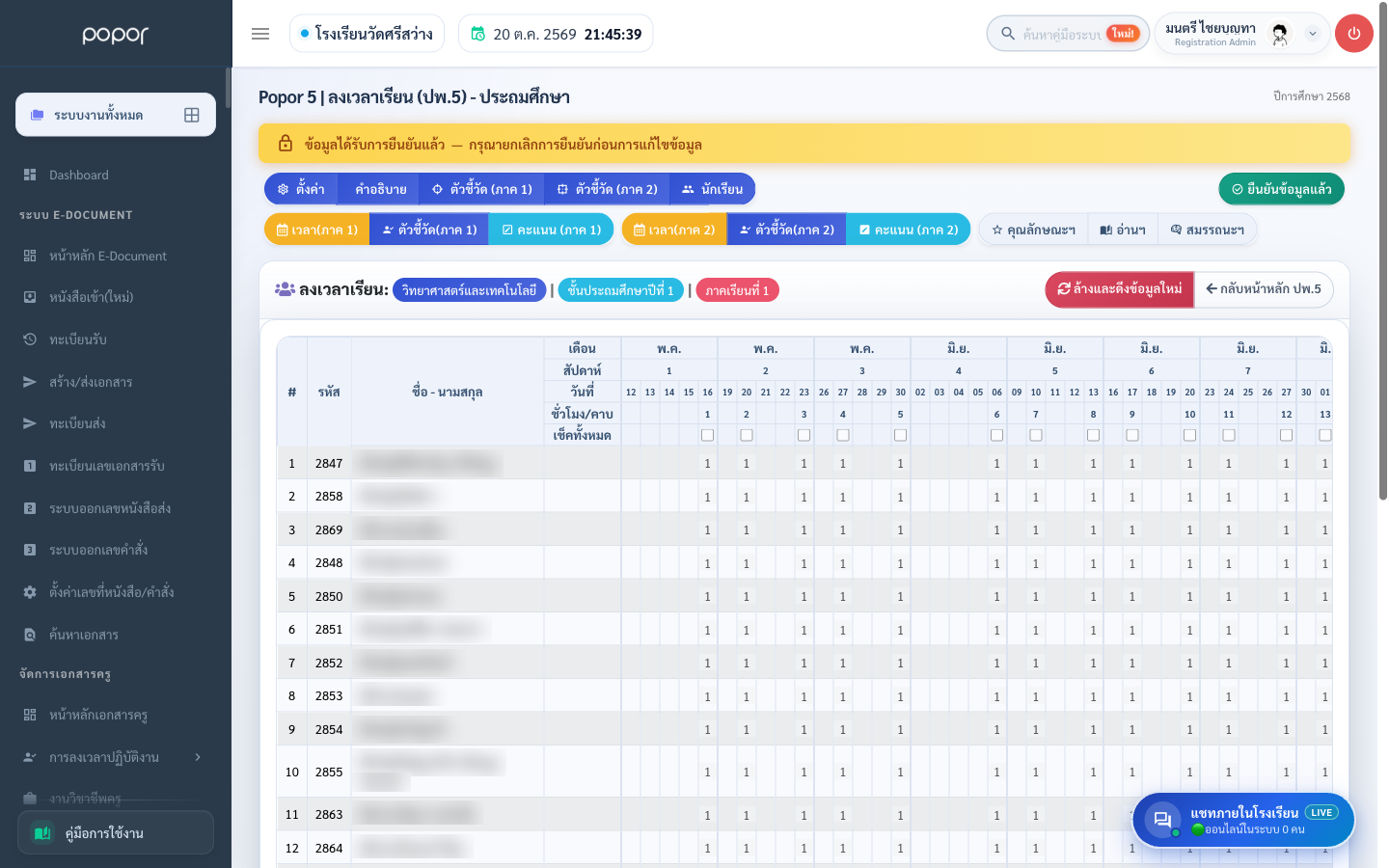Click กลับหน้าหลัก ปพ.5 button
The image size is (1389, 868).
pyautogui.click(x=1264, y=289)
